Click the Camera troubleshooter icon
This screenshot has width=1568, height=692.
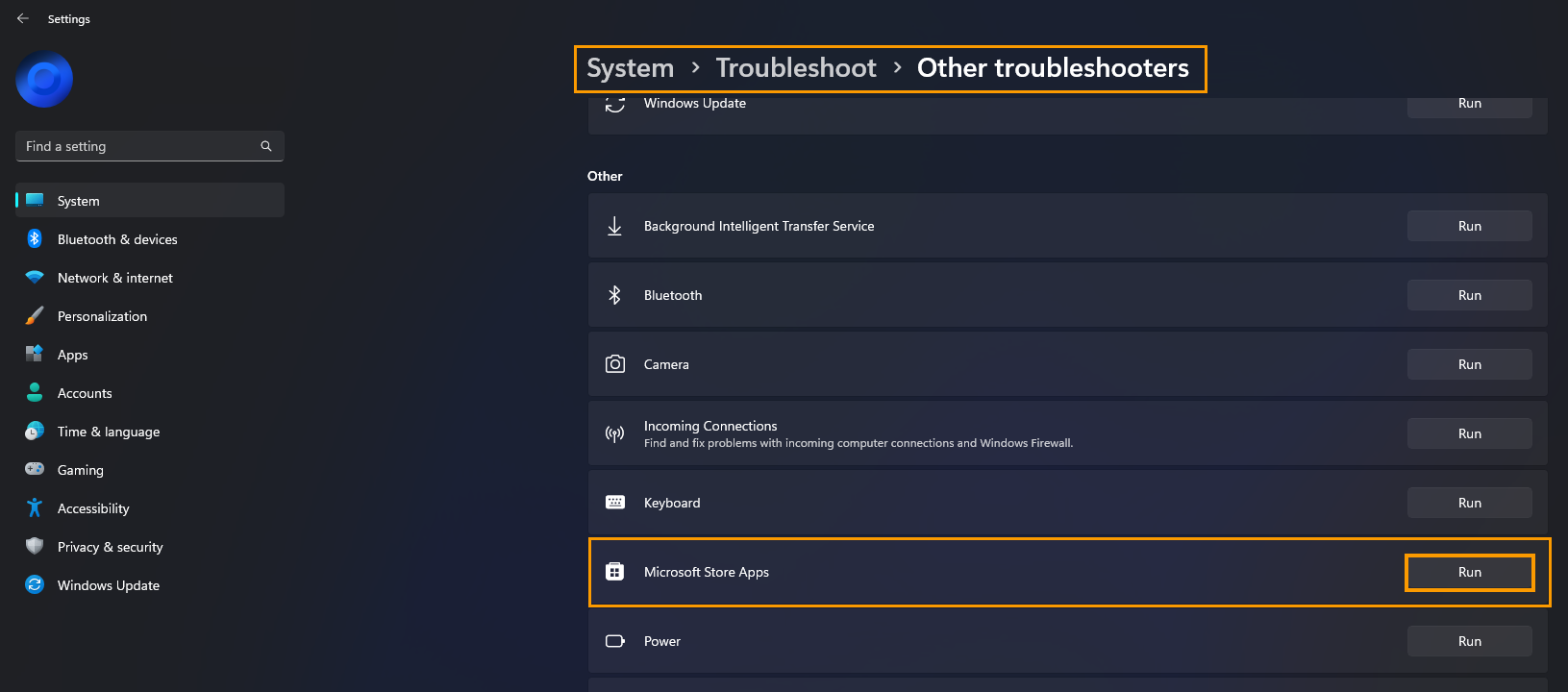coord(615,364)
